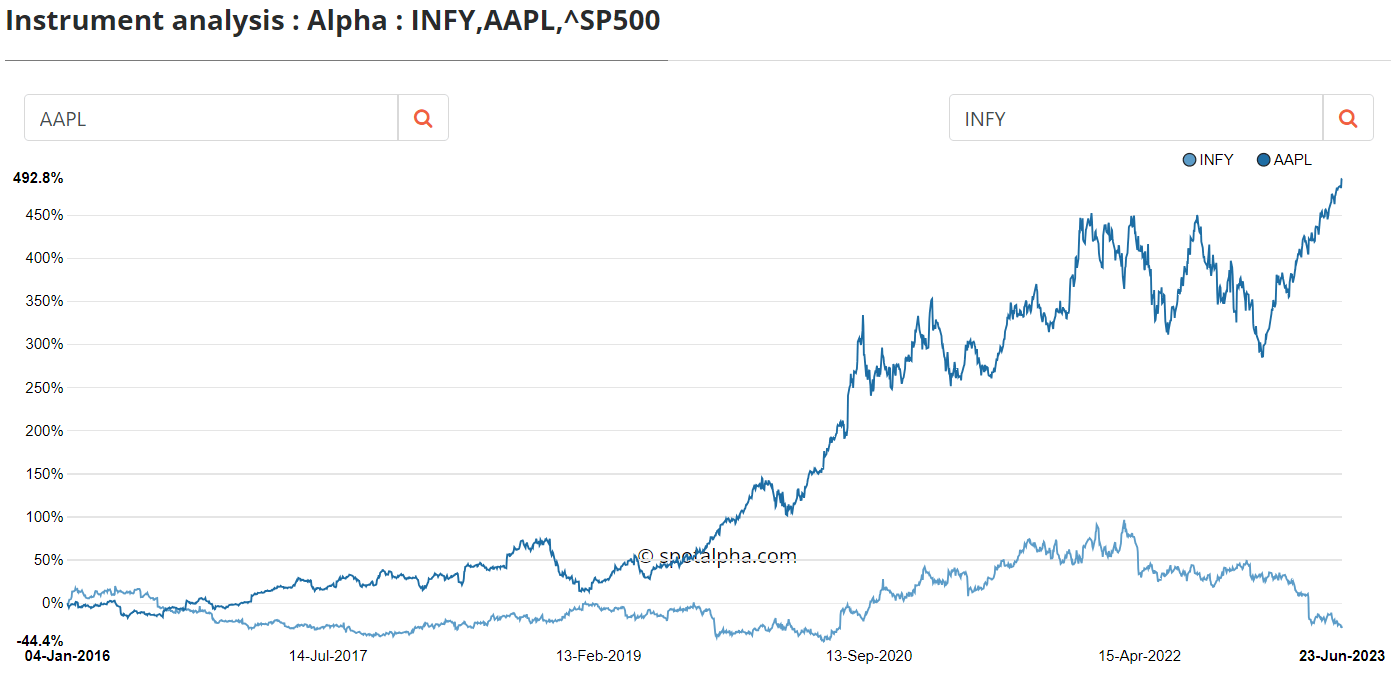Click the INFY legend label
This screenshot has width=1391, height=673.
tap(1216, 160)
